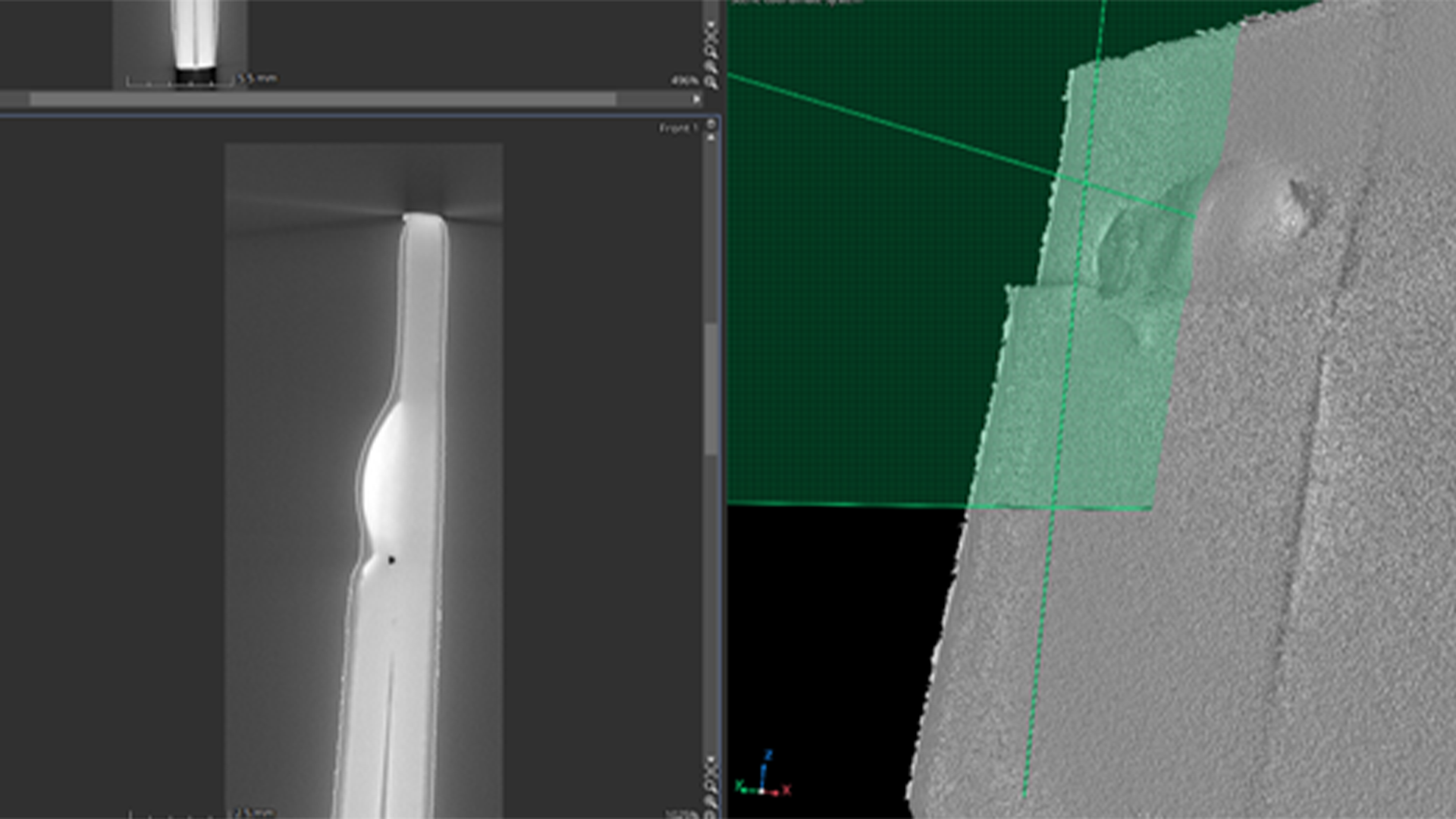Click round toggle button beside Front 1 label

click(x=711, y=124)
